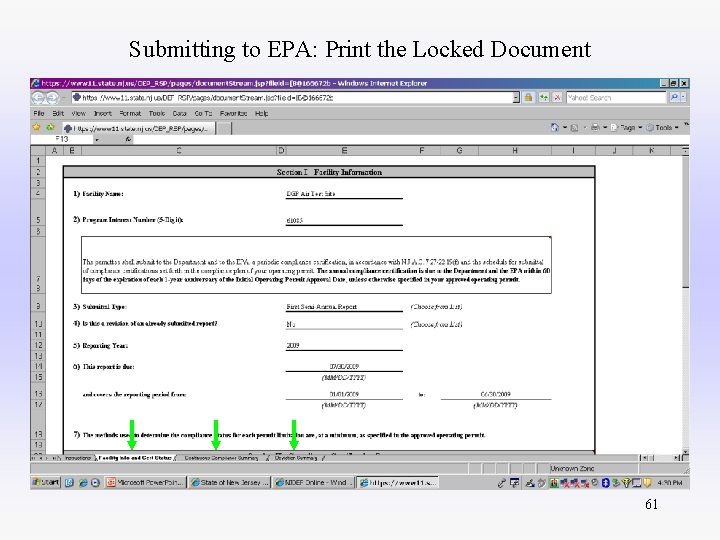The width and height of the screenshot is (720, 540).
Task: Open the Go To menu
Action: (203, 113)
